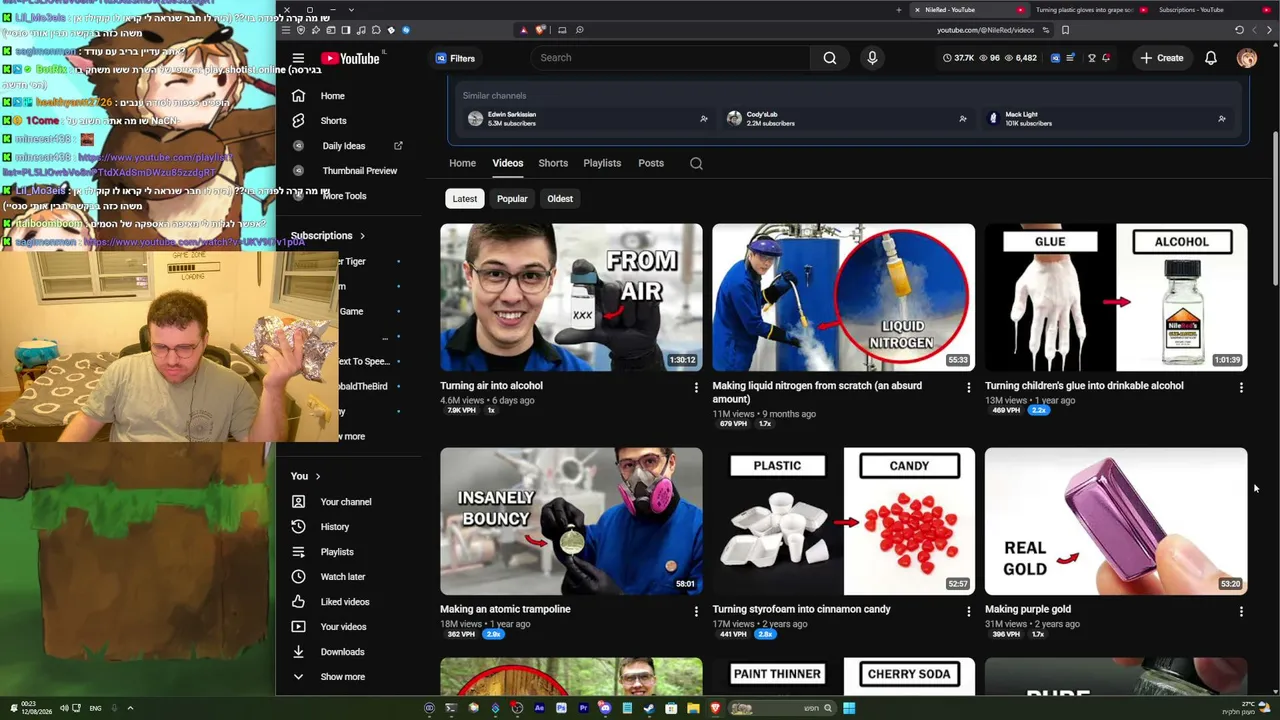This screenshot has height=720, width=1280.
Task: Open options for 'Turning air into alcohol'
Action: 696,387
